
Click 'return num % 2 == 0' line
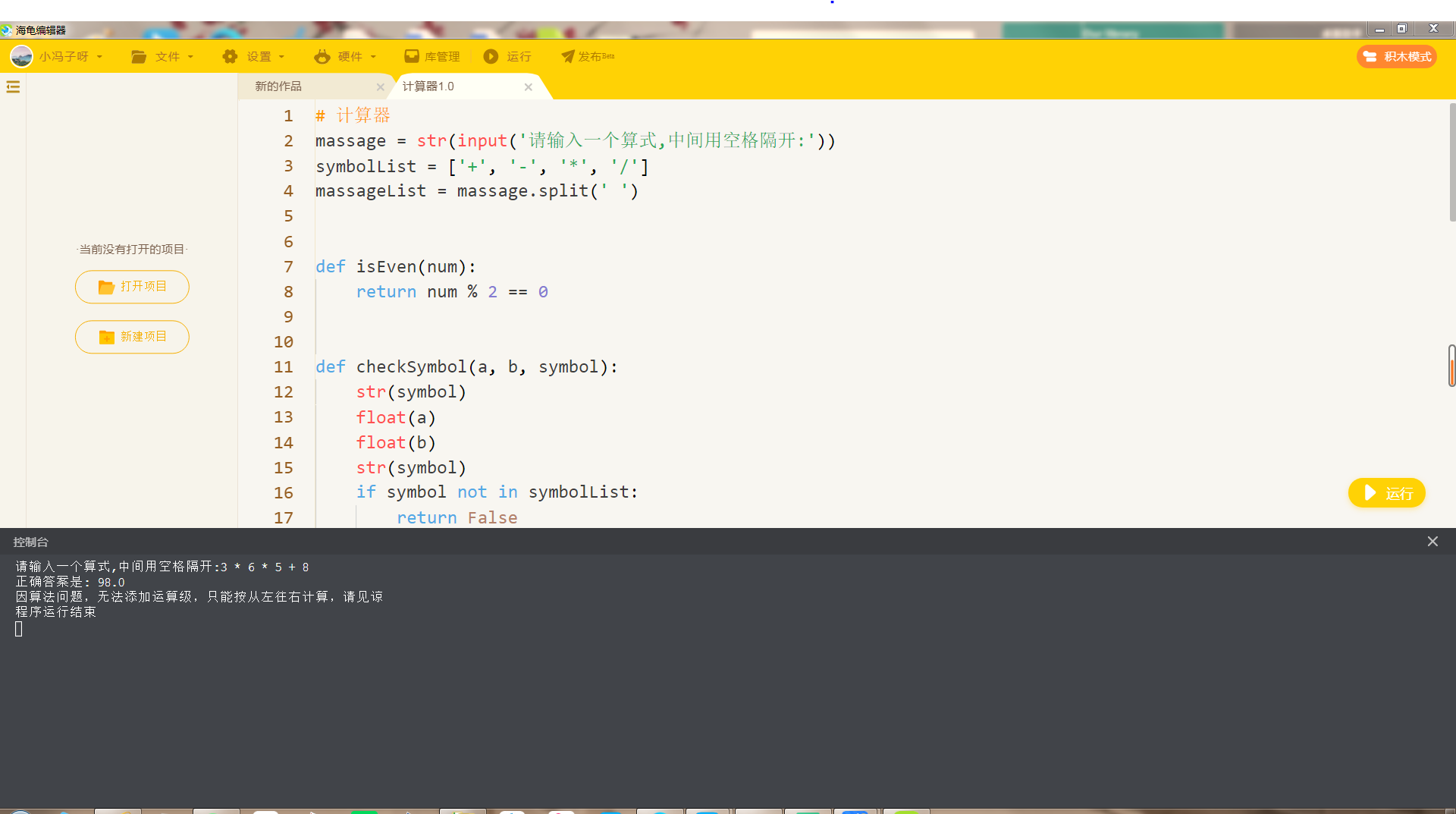tap(452, 292)
